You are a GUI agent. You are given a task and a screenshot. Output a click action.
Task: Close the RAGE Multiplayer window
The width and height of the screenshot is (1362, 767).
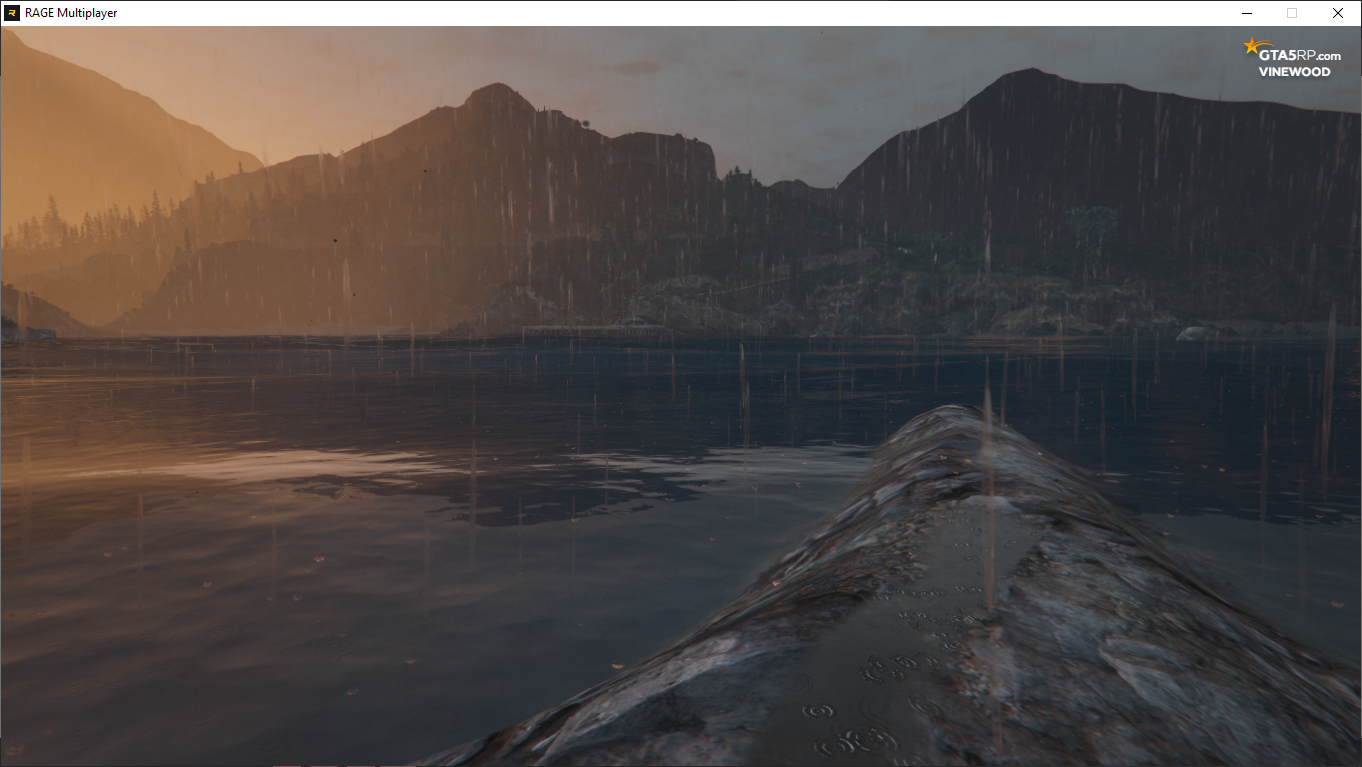[1338, 13]
